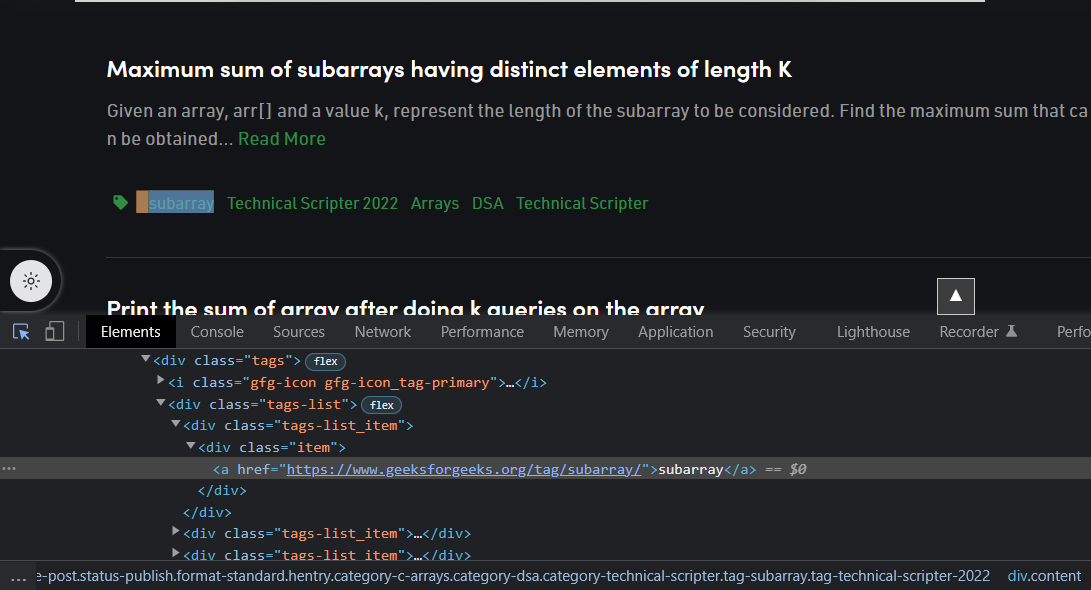Open the Technical Scripter 2022 tag link
The image size is (1091, 590).
[312, 203]
